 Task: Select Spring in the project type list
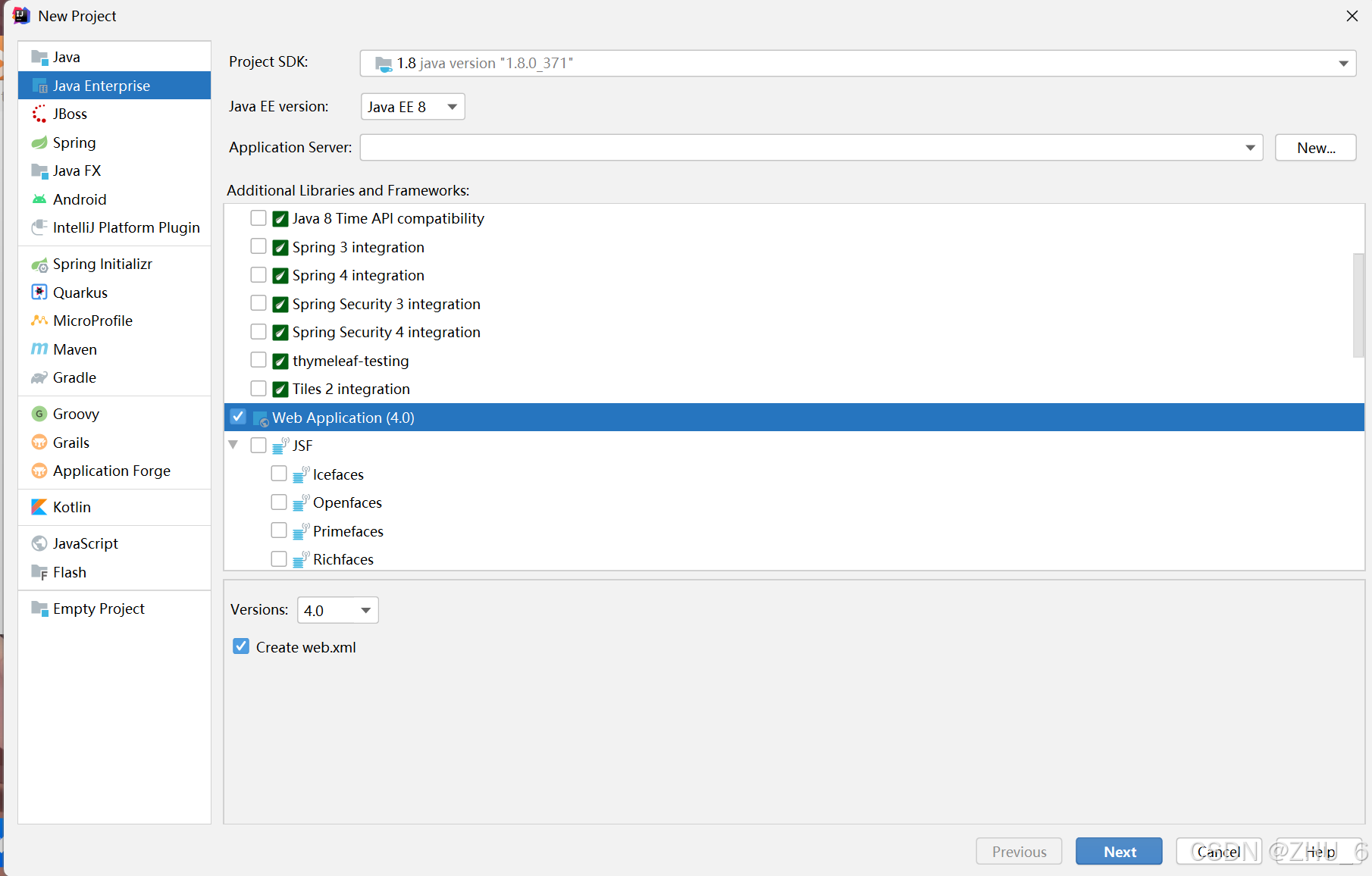(x=114, y=142)
